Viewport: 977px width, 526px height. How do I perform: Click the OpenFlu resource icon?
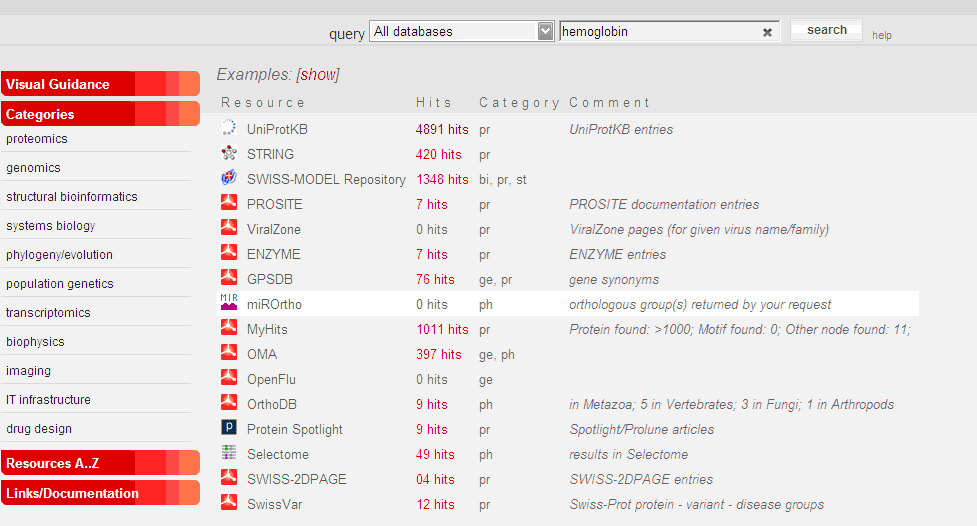click(x=229, y=377)
